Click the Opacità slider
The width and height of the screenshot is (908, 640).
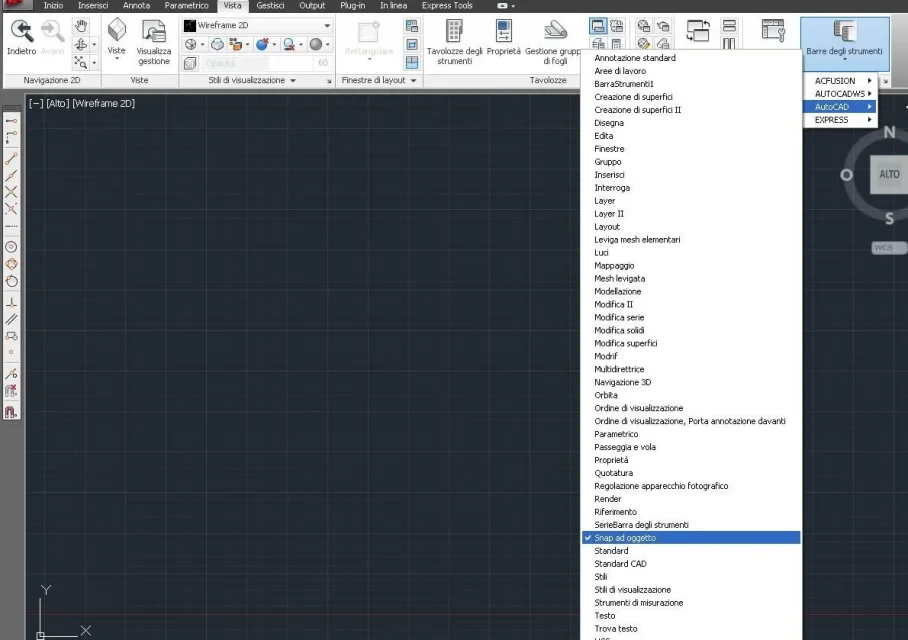[x=257, y=63]
